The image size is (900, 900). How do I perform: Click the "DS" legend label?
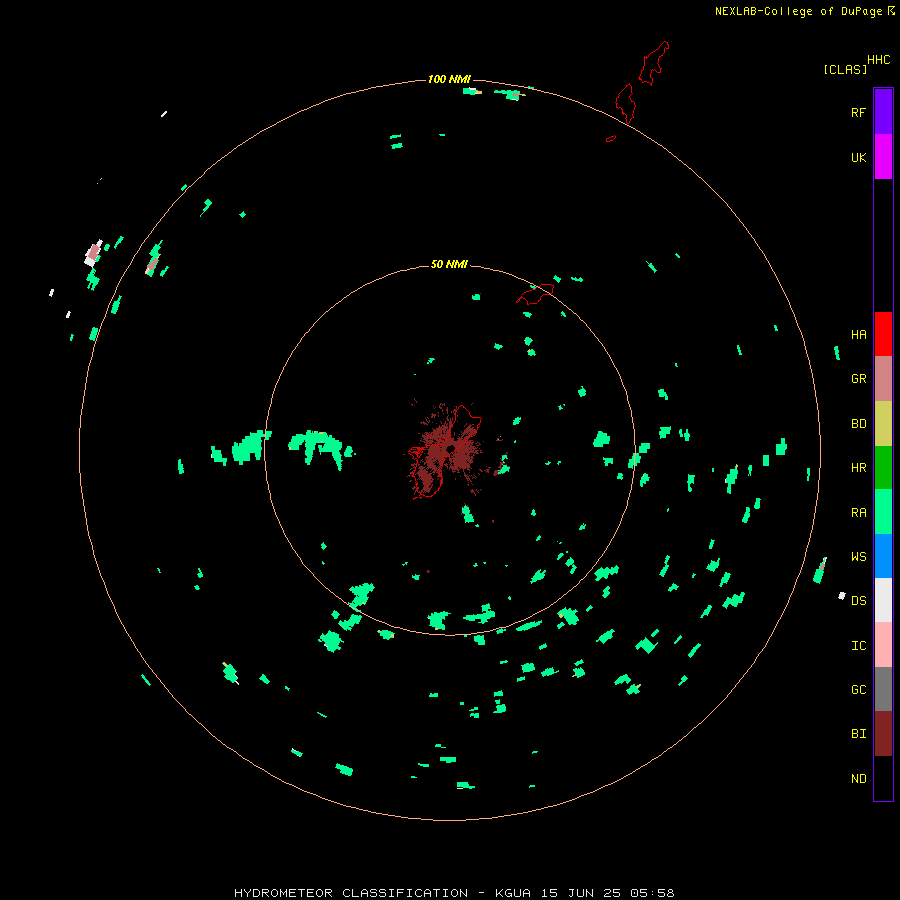pyautogui.click(x=858, y=600)
